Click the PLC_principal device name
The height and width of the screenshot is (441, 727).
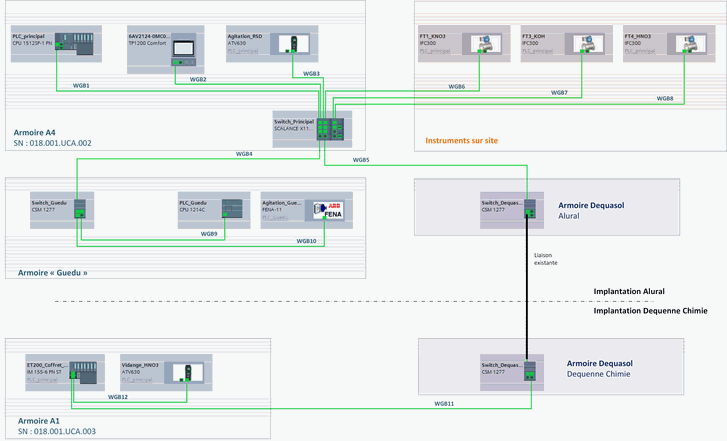(x=28, y=36)
